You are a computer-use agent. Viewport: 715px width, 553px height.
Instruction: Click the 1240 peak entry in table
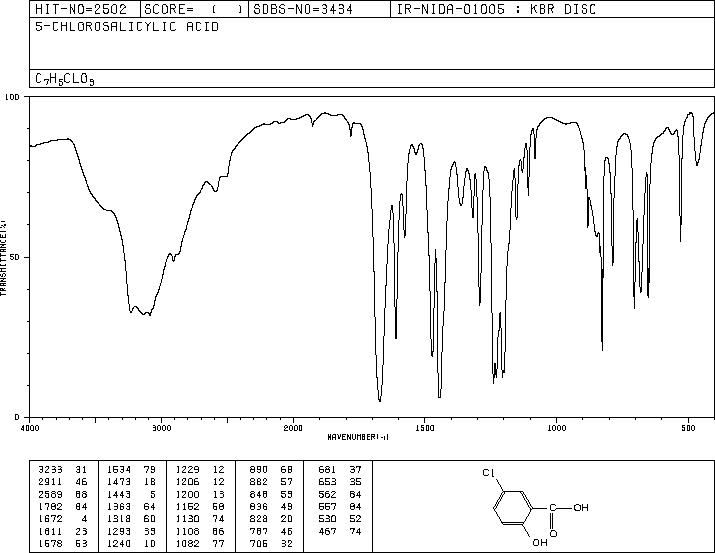click(131, 543)
